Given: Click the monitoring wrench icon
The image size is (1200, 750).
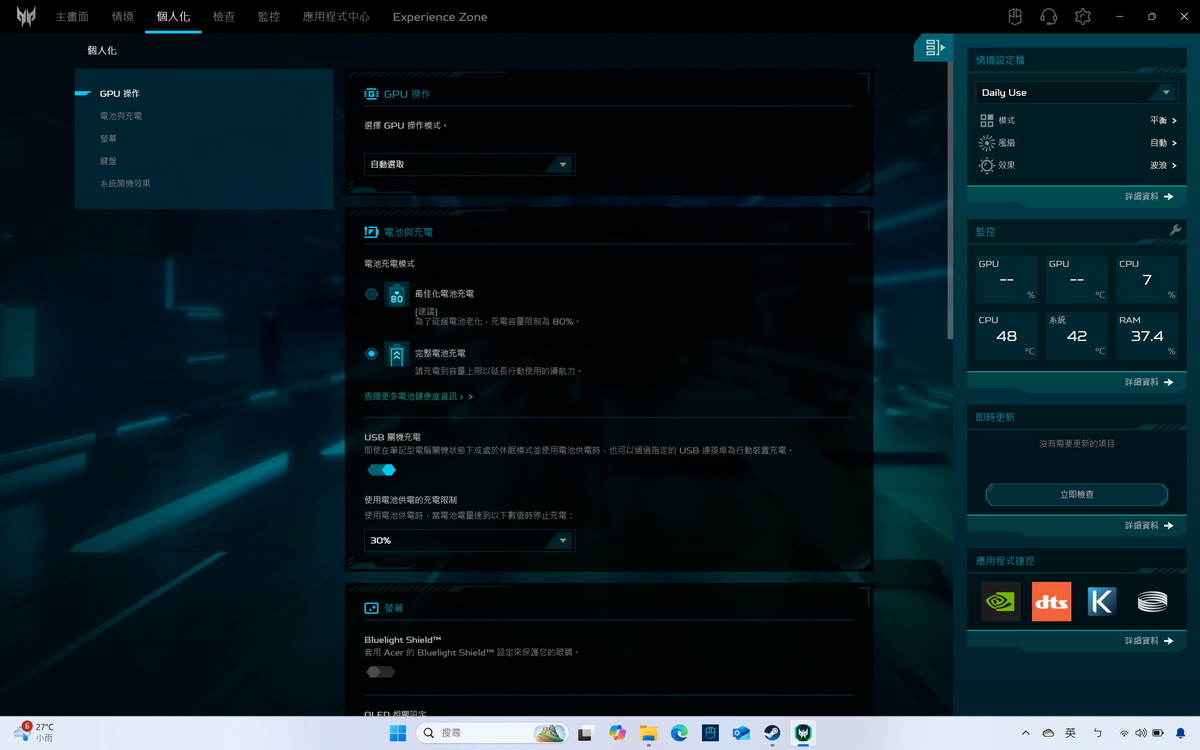Looking at the screenshot, I should (x=1175, y=231).
